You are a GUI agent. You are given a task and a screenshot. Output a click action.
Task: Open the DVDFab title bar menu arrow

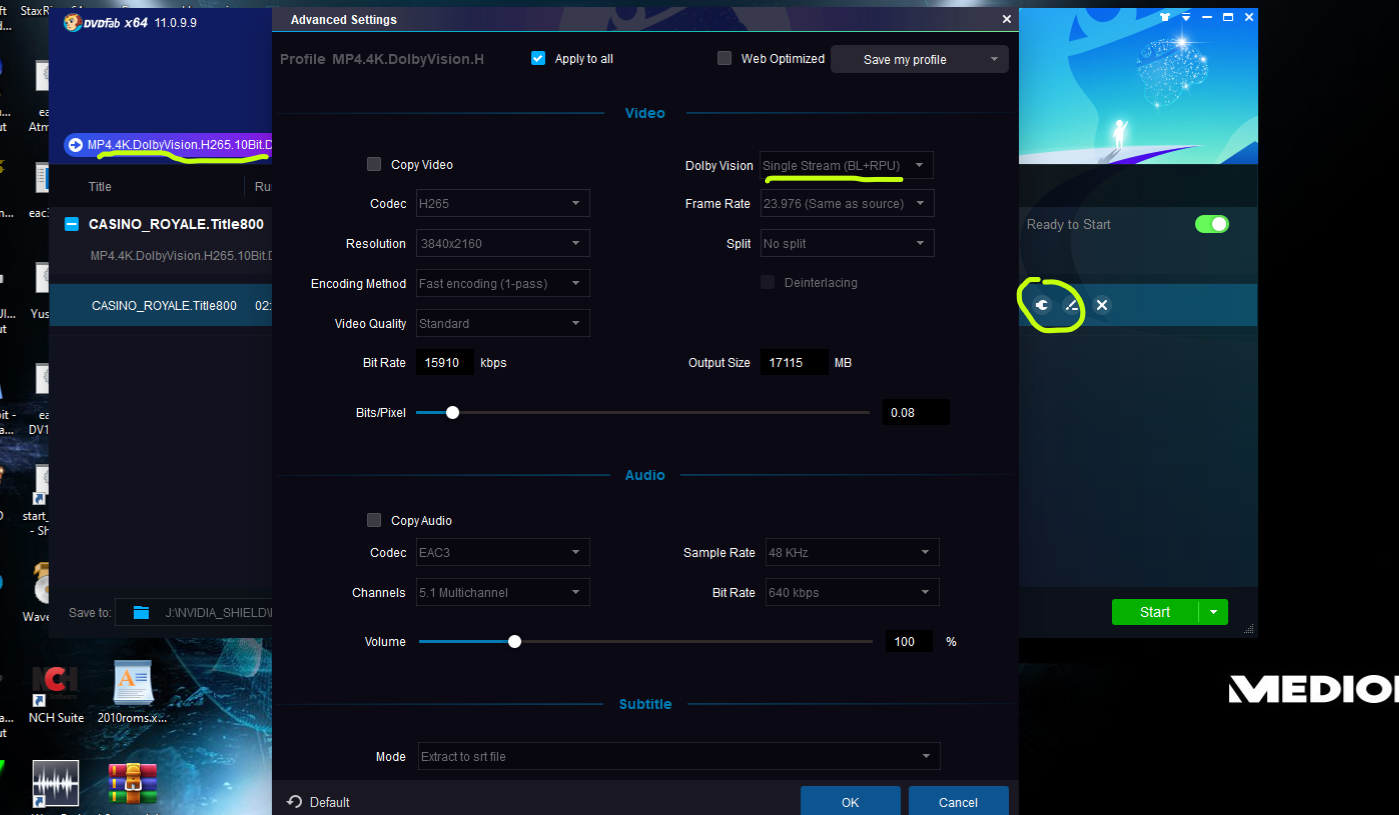point(1186,17)
